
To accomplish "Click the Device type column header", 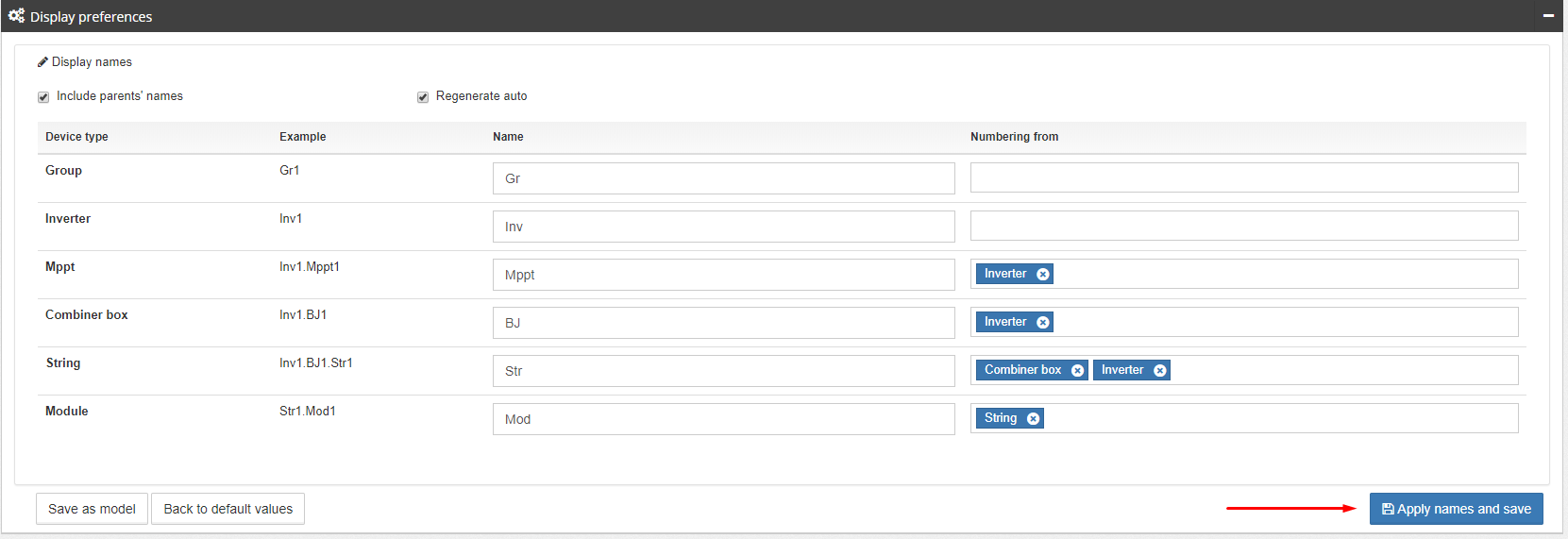I will 76,137.
